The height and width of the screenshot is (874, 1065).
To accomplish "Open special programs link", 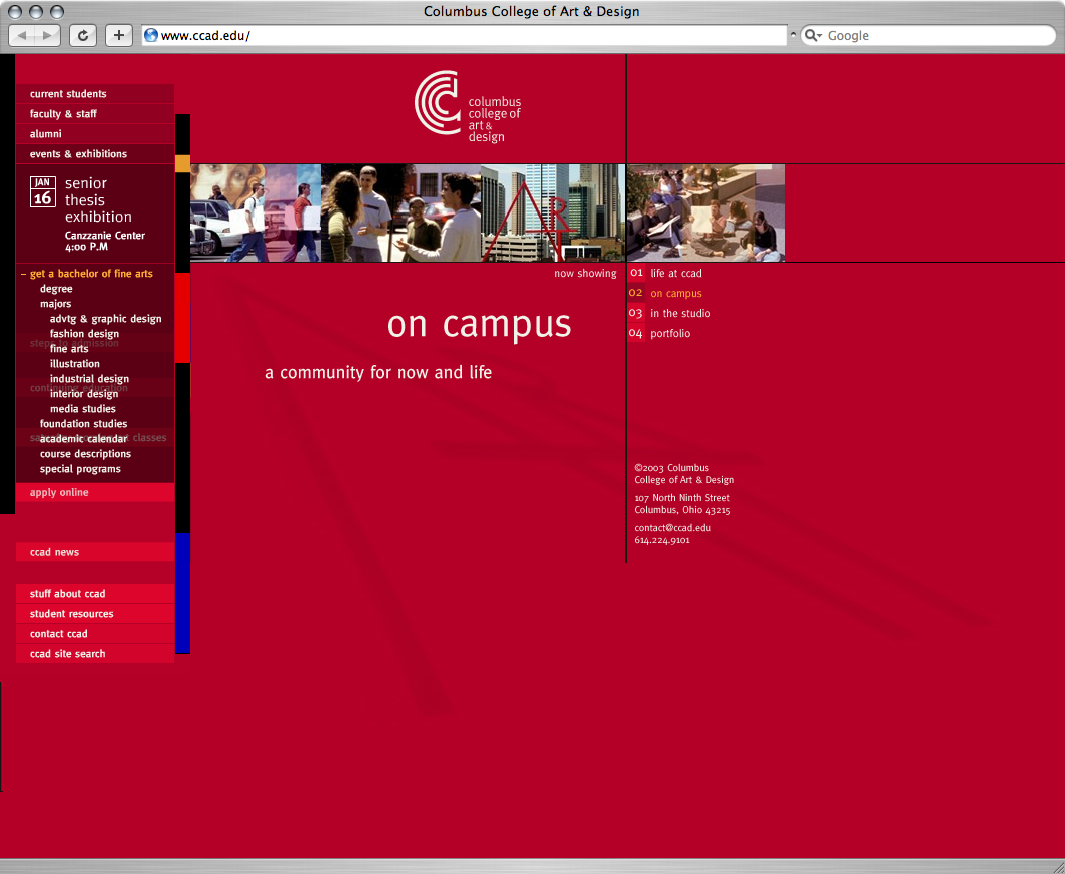I will [79, 469].
